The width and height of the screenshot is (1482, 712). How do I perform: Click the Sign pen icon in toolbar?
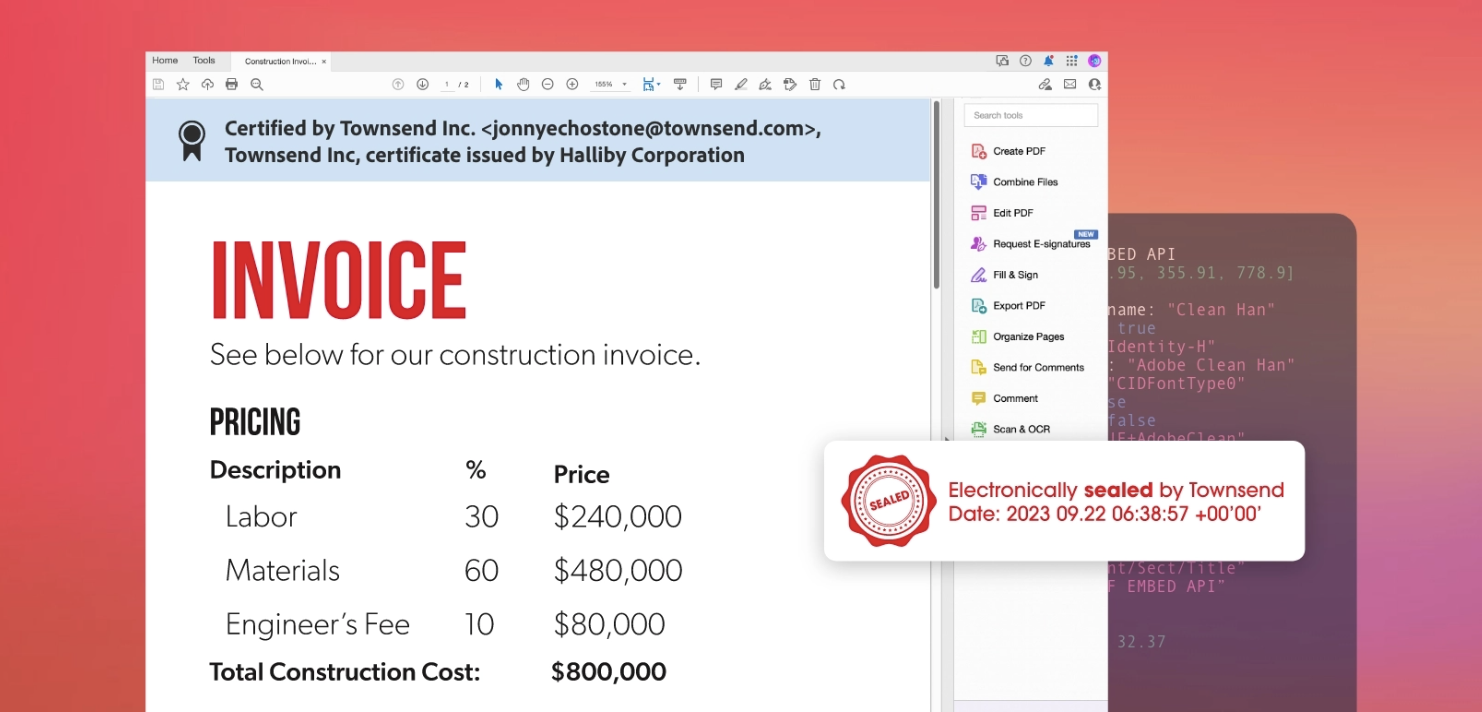pyautogui.click(x=765, y=85)
